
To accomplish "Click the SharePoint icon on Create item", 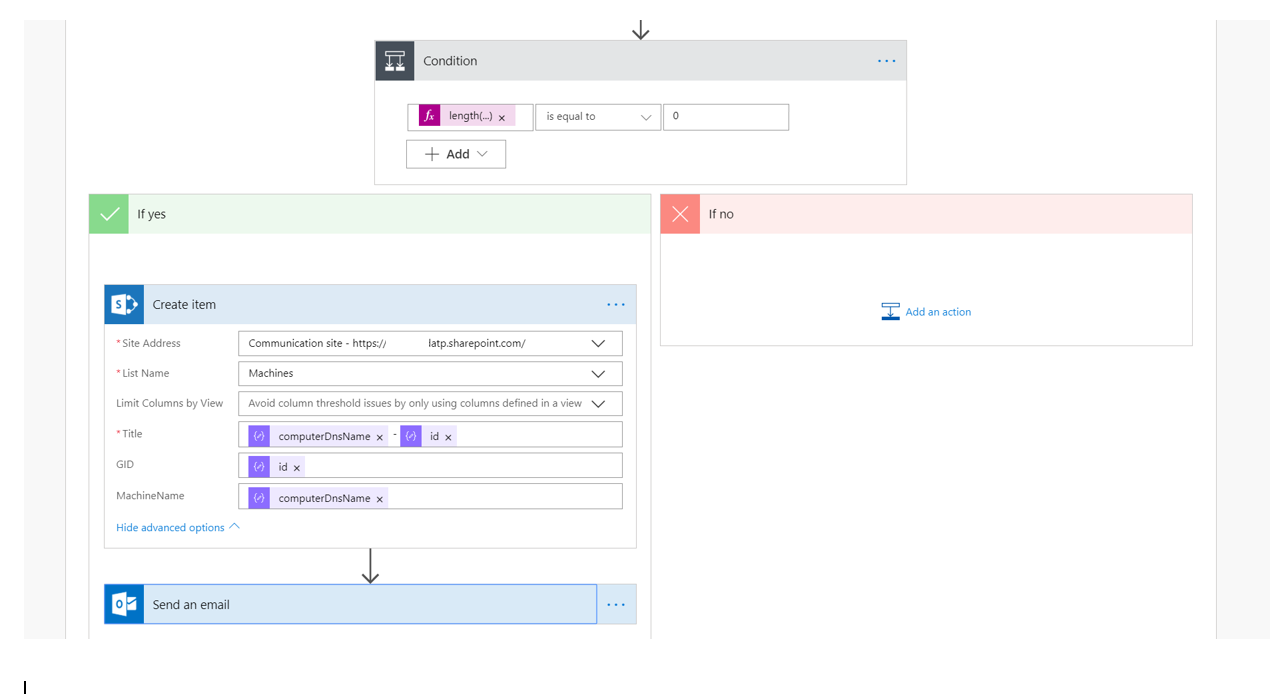I will tap(124, 305).
